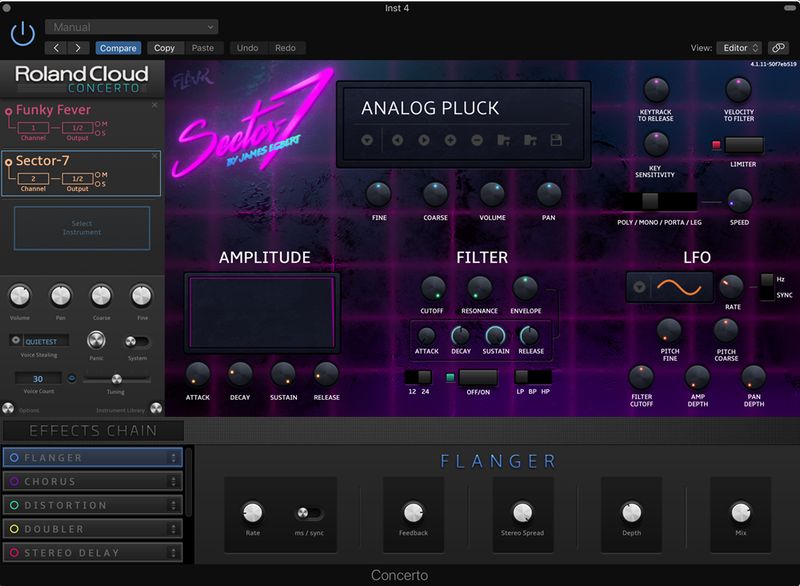This screenshot has height=586, width=800.
Task: Toggle the LP/BP/HP filter type switch
Action: [533, 377]
